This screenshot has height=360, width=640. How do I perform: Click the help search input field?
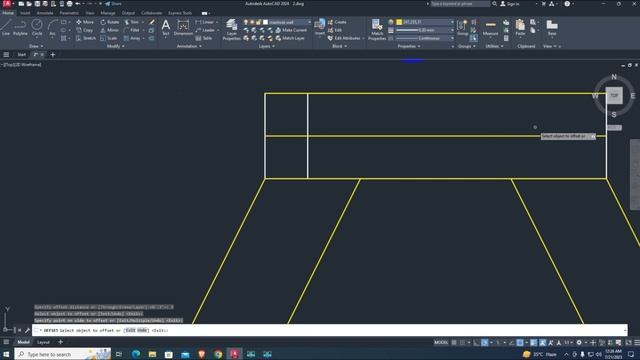click(x=460, y=4)
